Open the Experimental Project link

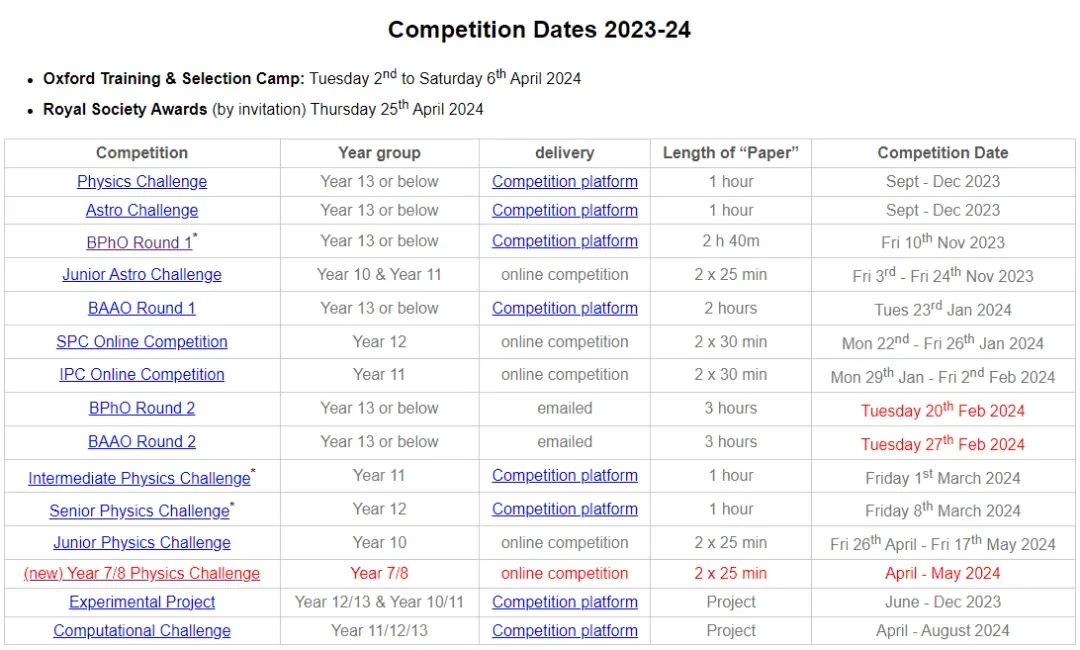click(x=142, y=602)
